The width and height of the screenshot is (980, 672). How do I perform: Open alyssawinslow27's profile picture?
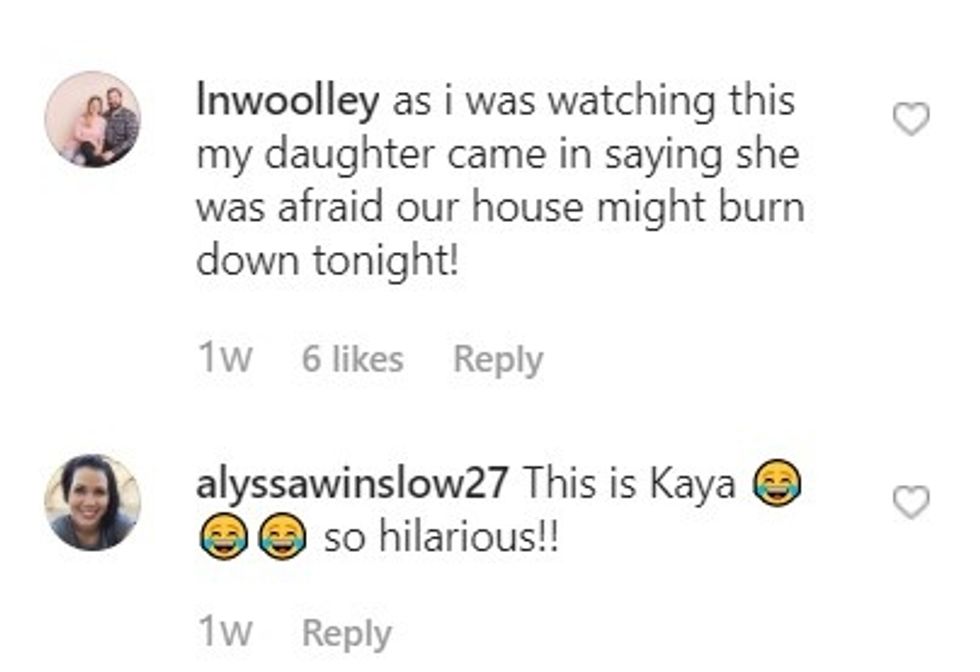(92, 502)
